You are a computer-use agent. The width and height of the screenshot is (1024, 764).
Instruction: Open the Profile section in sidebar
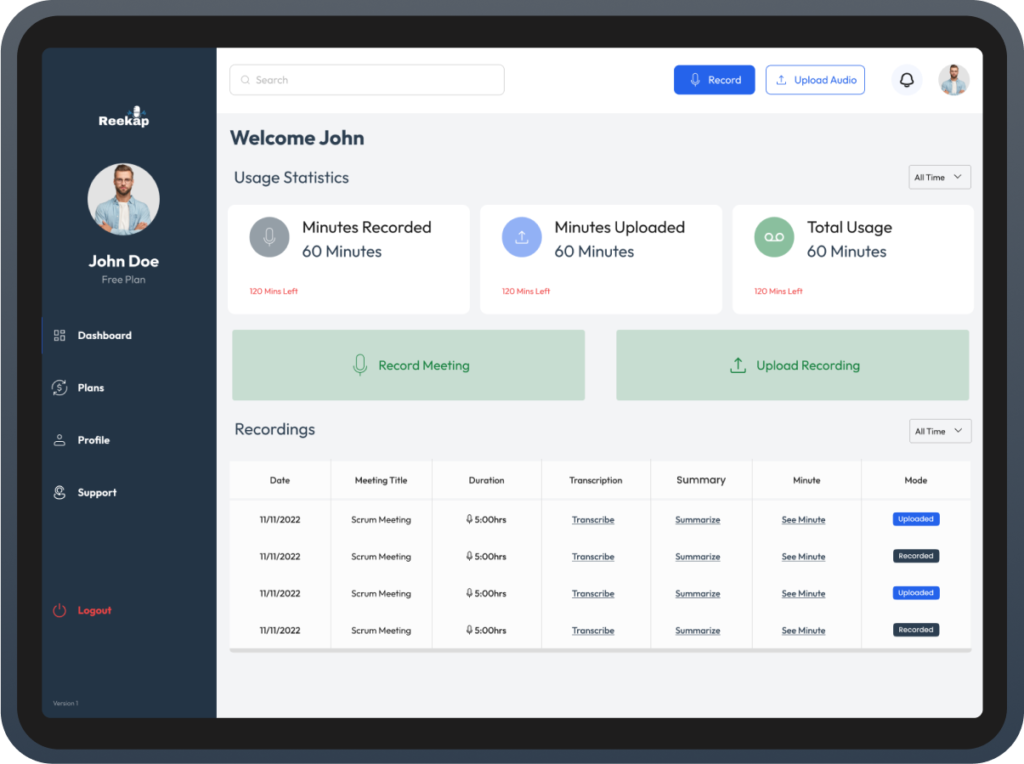(x=93, y=440)
